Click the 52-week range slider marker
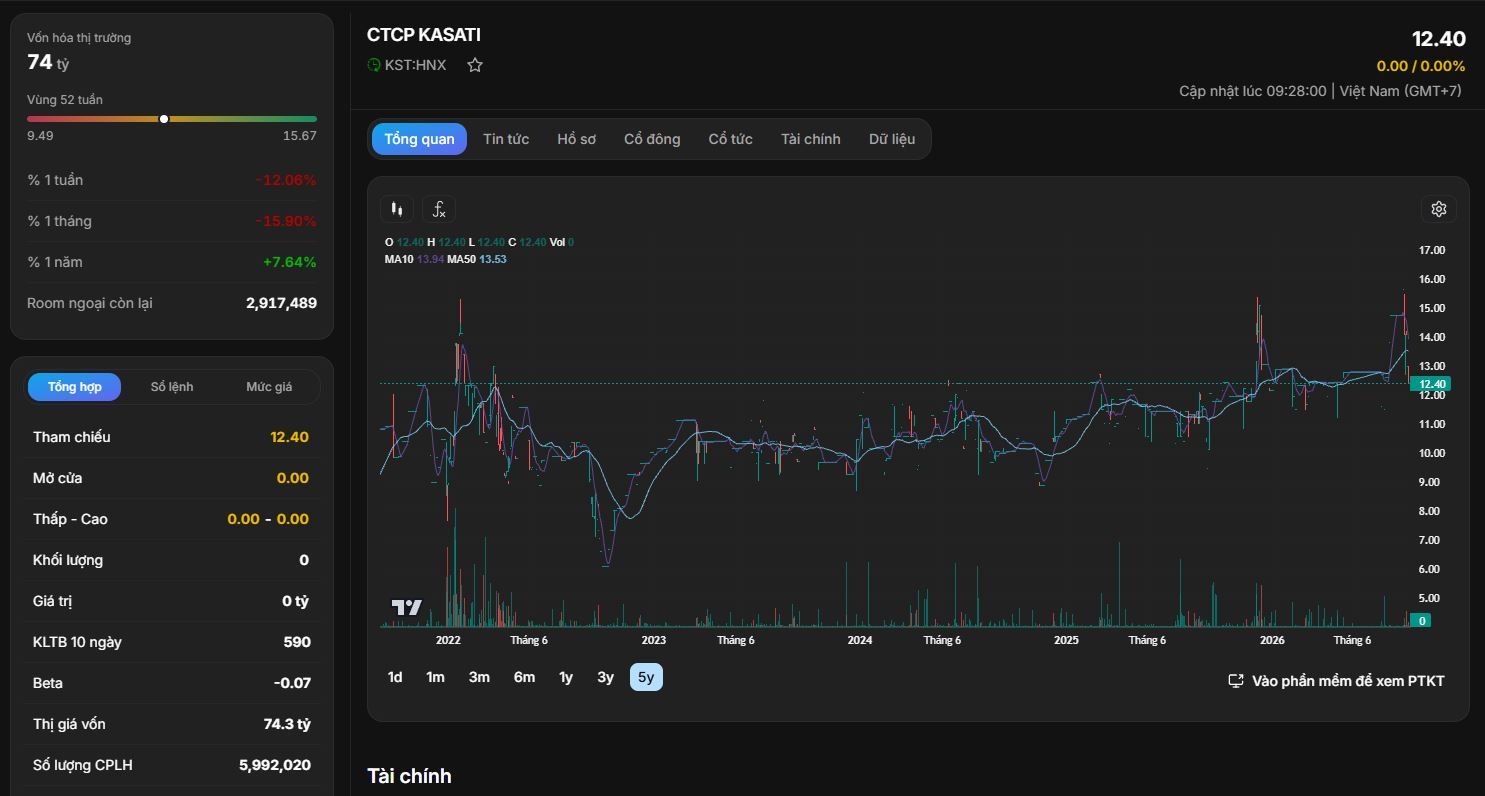Screen dimensions: 1485x796 (164, 119)
